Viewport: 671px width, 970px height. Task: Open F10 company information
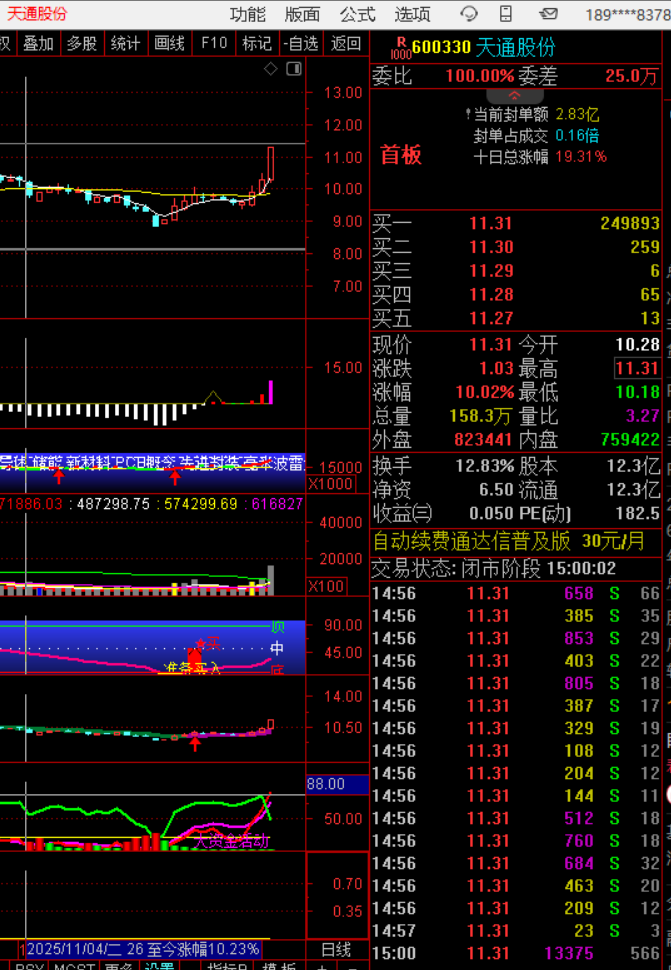pos(214,43)
